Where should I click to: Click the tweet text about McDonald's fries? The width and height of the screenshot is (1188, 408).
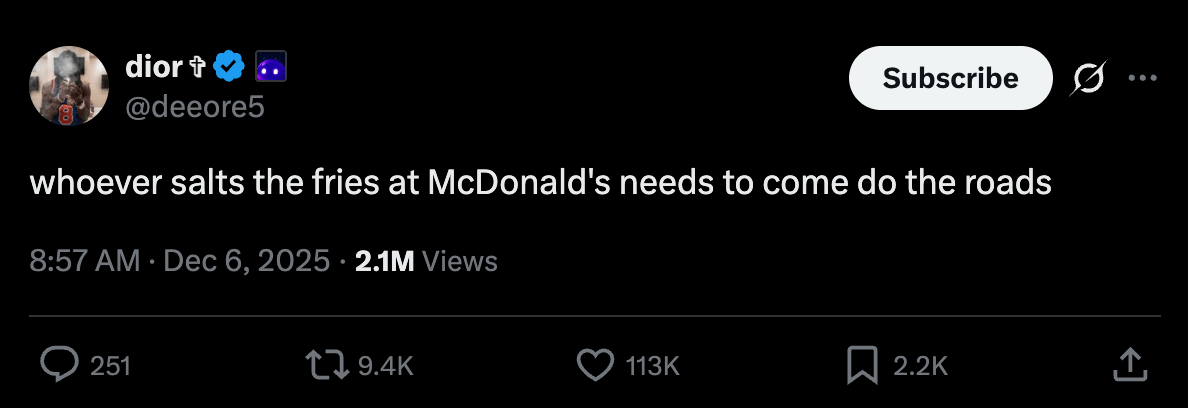(x=540, y=184)
